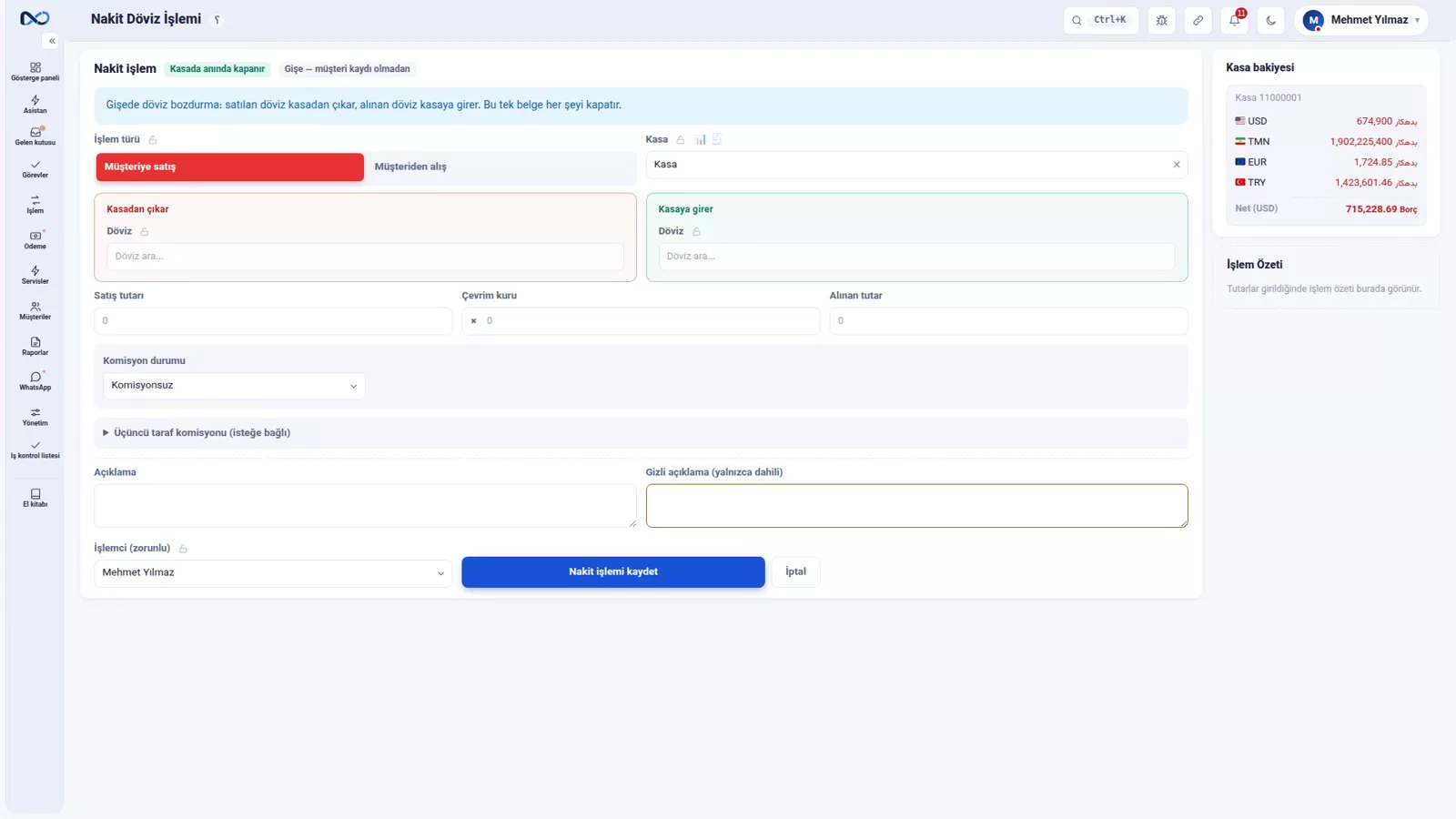This screenshot has height=819, width=1456.
Task: Open the Kasa selection field
Action: (x=916, y=165)
